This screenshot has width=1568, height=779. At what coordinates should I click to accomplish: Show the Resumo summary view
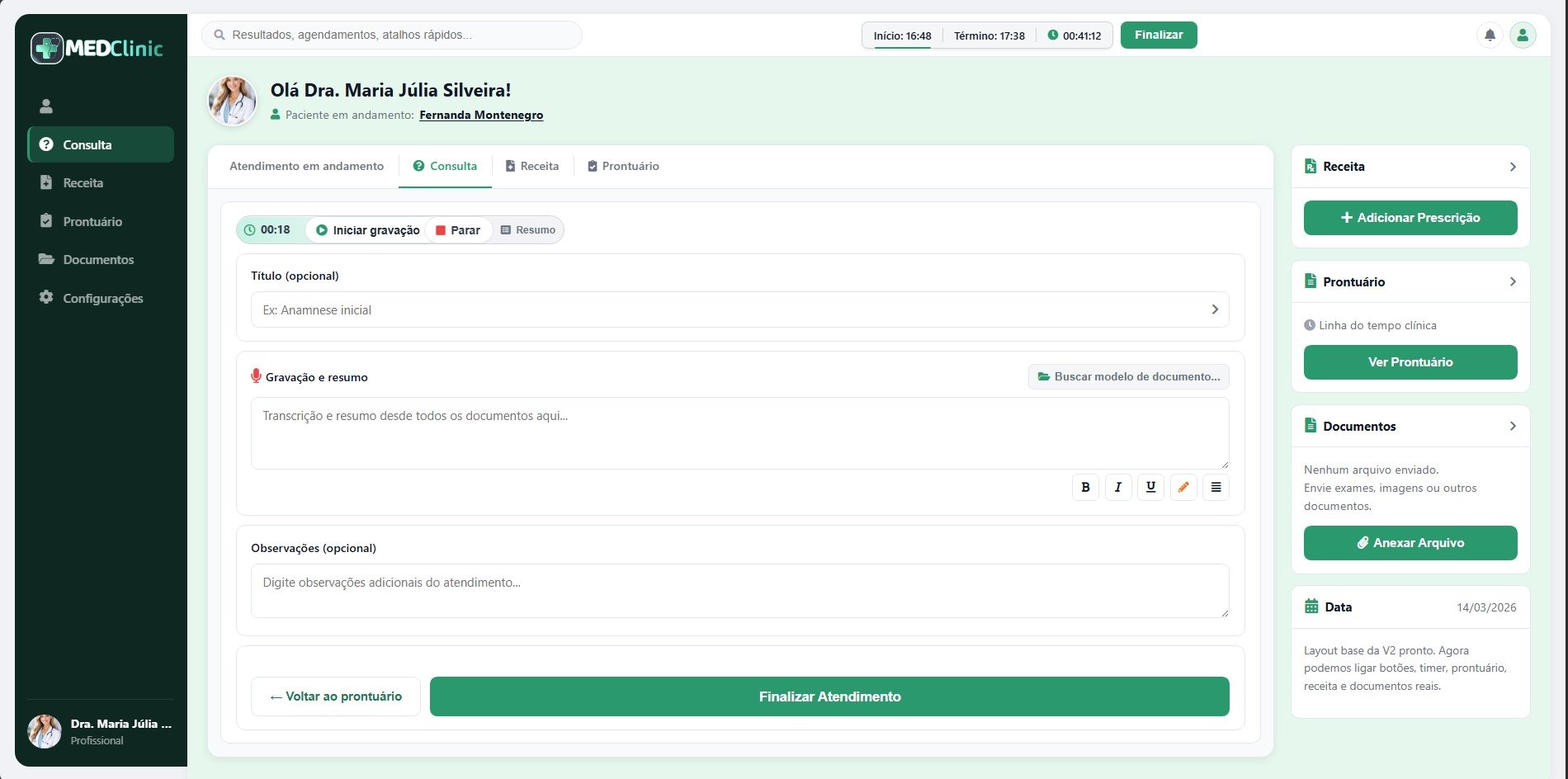[x=528, y=230]
